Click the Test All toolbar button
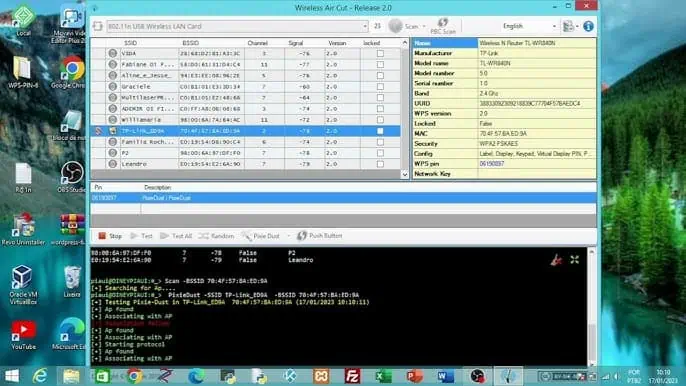The width and height of the screenshot is (686, 386). point(176,236)
